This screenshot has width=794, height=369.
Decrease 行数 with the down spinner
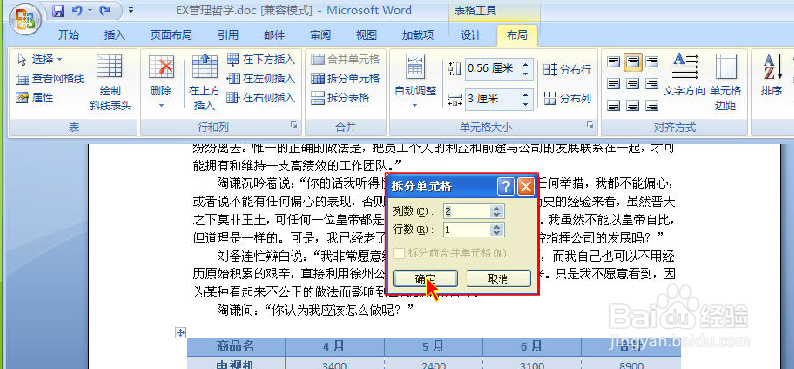pos(497,234)
